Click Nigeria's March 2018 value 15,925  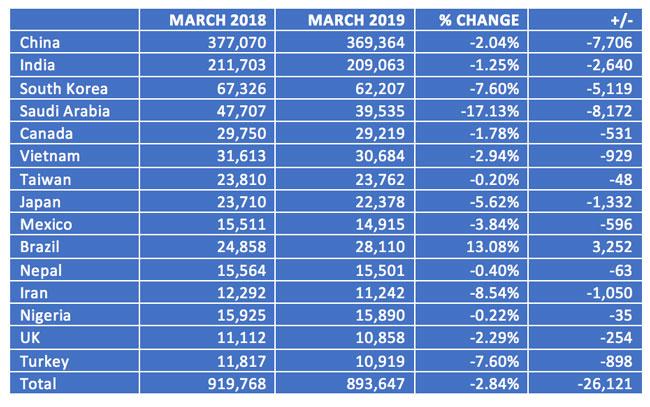(207, 315)
